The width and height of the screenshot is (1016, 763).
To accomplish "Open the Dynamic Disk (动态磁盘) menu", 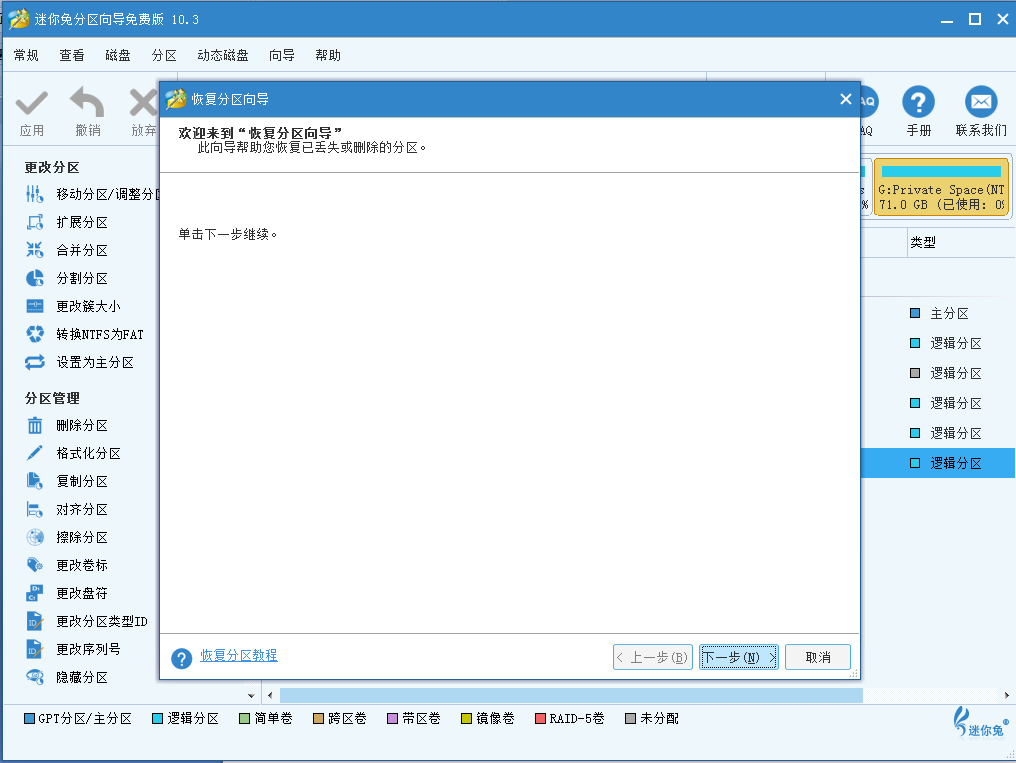I will click(223, 56).
